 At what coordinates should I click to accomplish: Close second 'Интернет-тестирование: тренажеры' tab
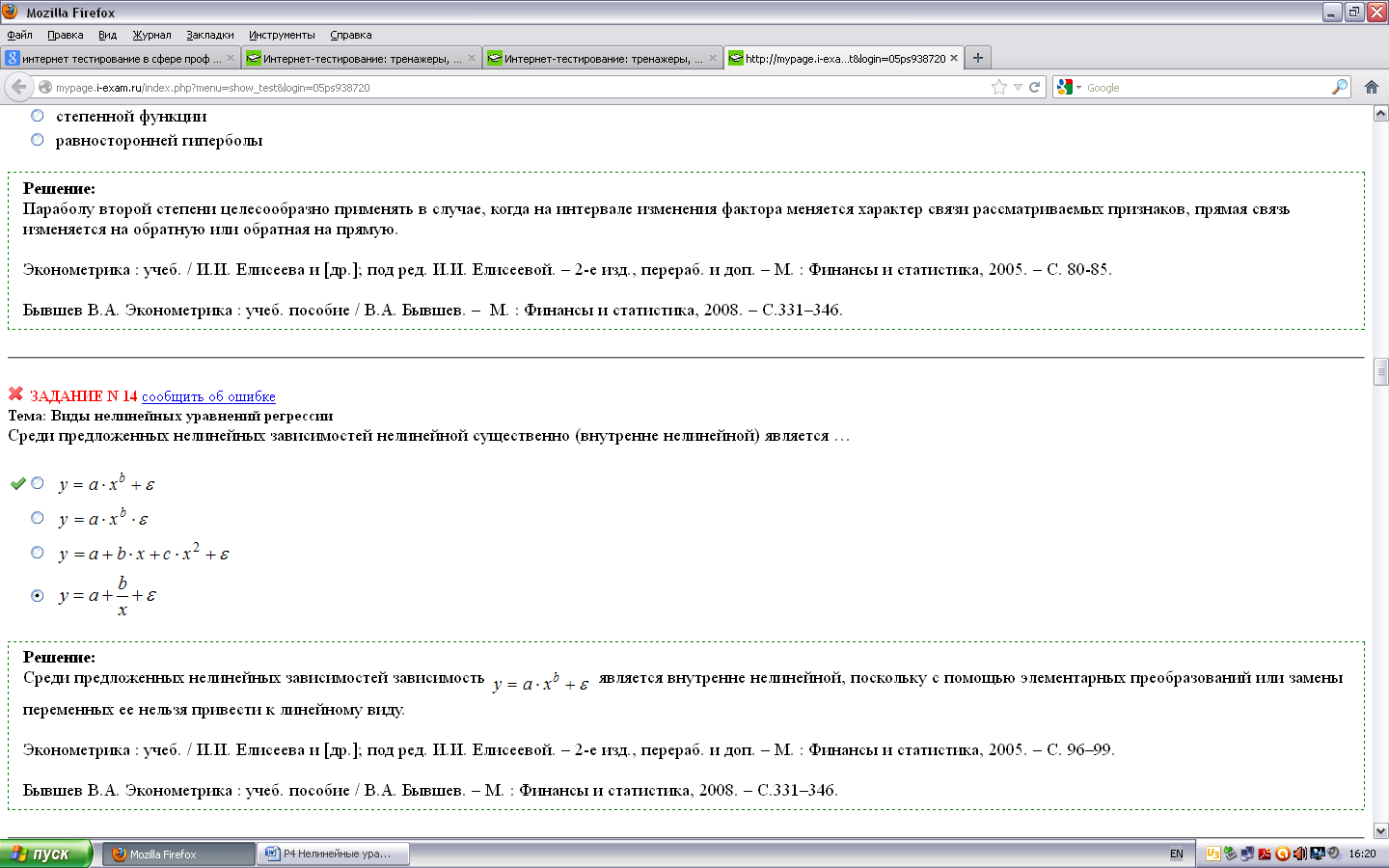(x=472, y=58)
